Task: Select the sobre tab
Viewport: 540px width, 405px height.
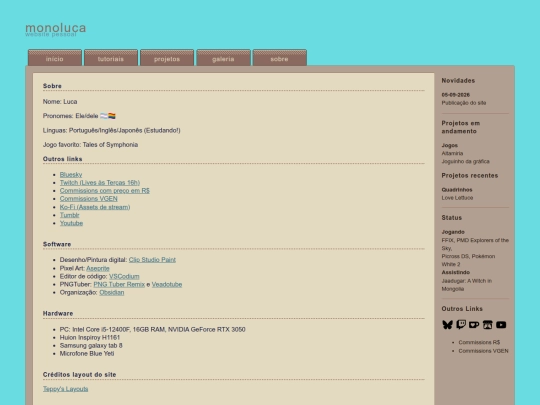Action: coord(279,58)
